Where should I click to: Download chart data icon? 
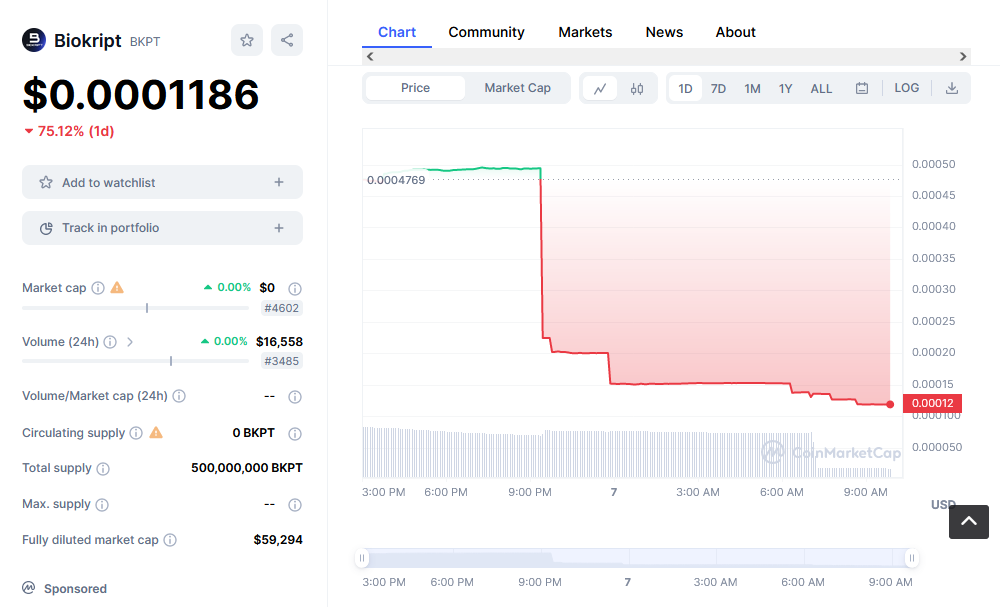[x=952, y=89]
